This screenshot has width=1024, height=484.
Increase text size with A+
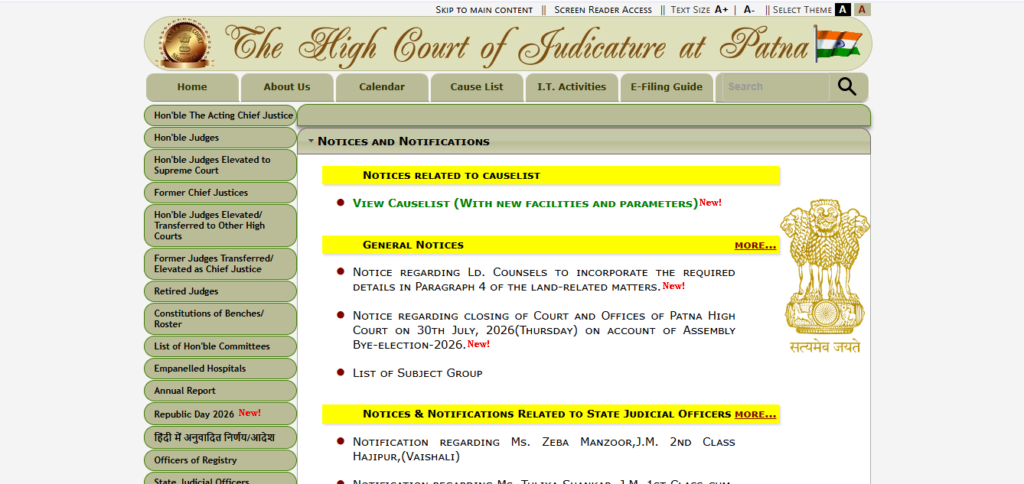(721, 10)
